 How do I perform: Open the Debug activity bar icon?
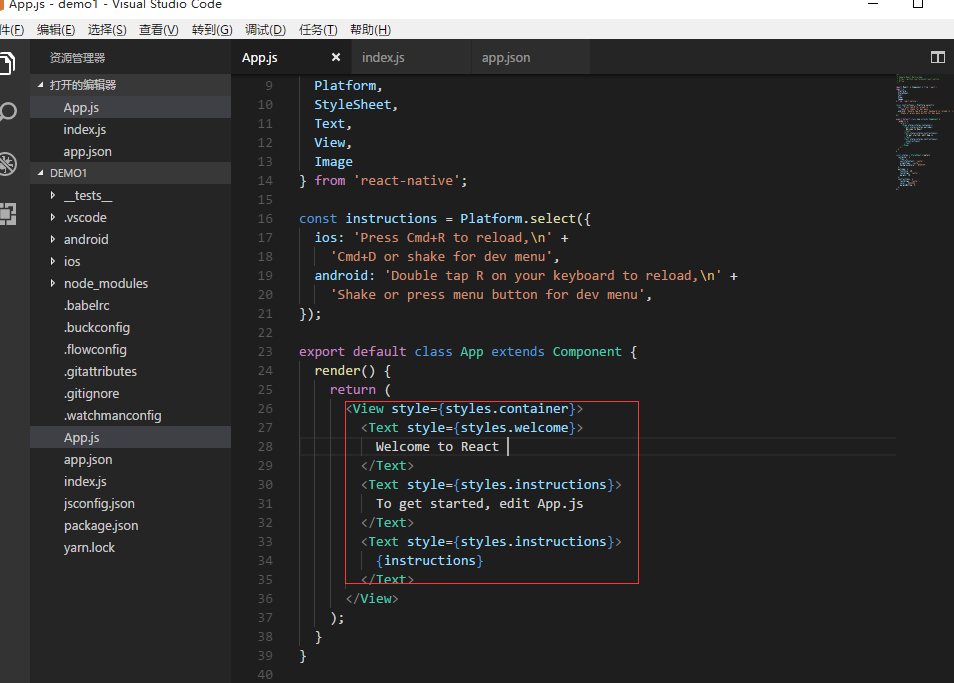tap(7, 164)
